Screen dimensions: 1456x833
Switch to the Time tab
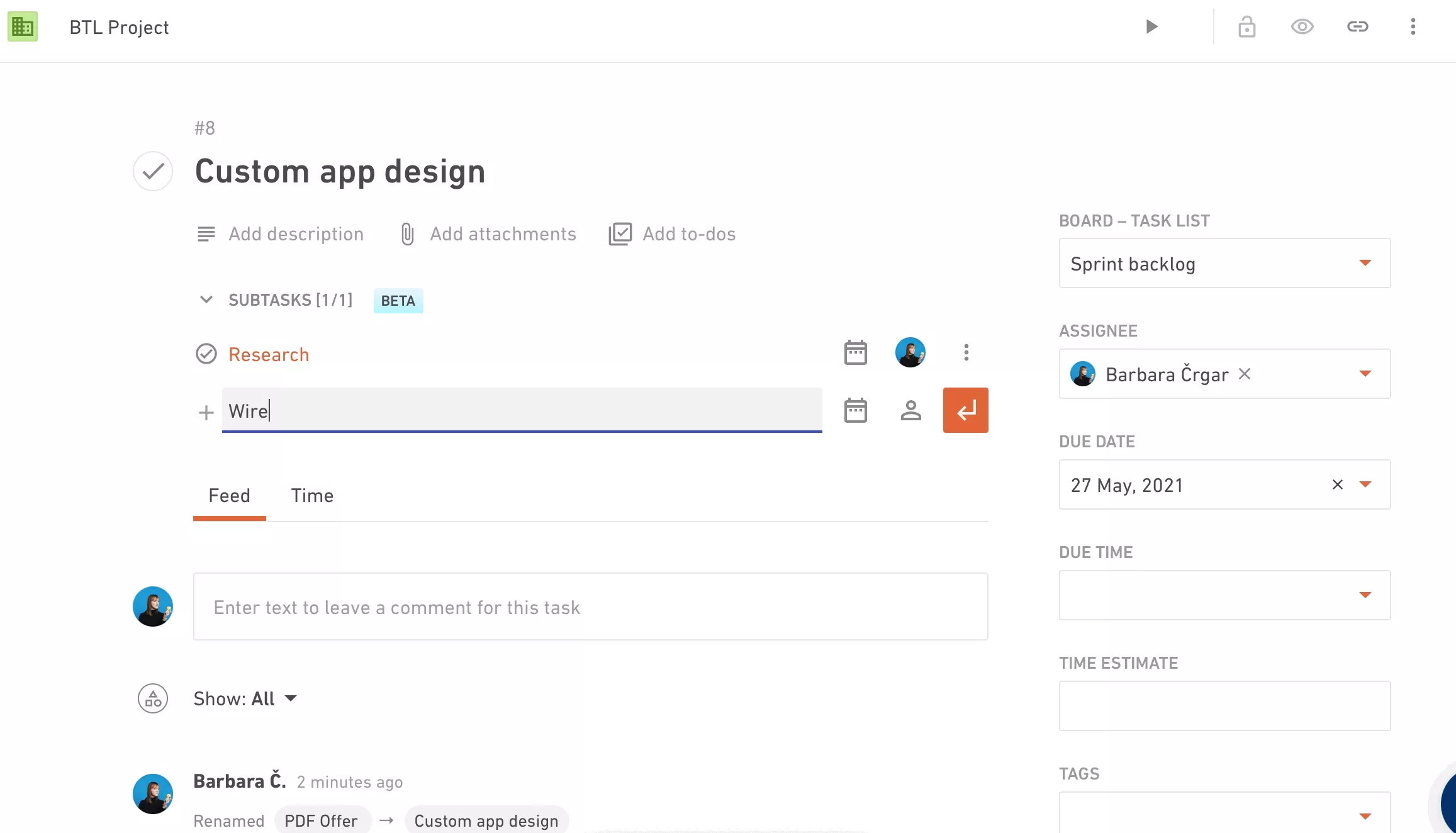[x=312, y=496]
